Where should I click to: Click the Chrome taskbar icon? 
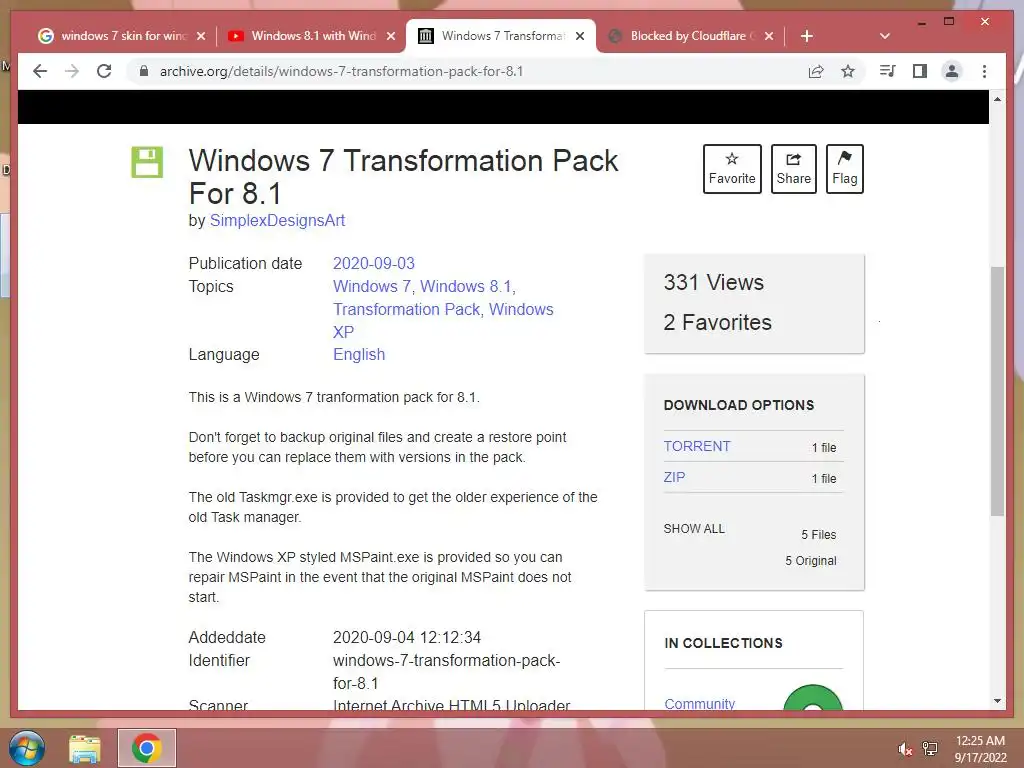point(147,748)
